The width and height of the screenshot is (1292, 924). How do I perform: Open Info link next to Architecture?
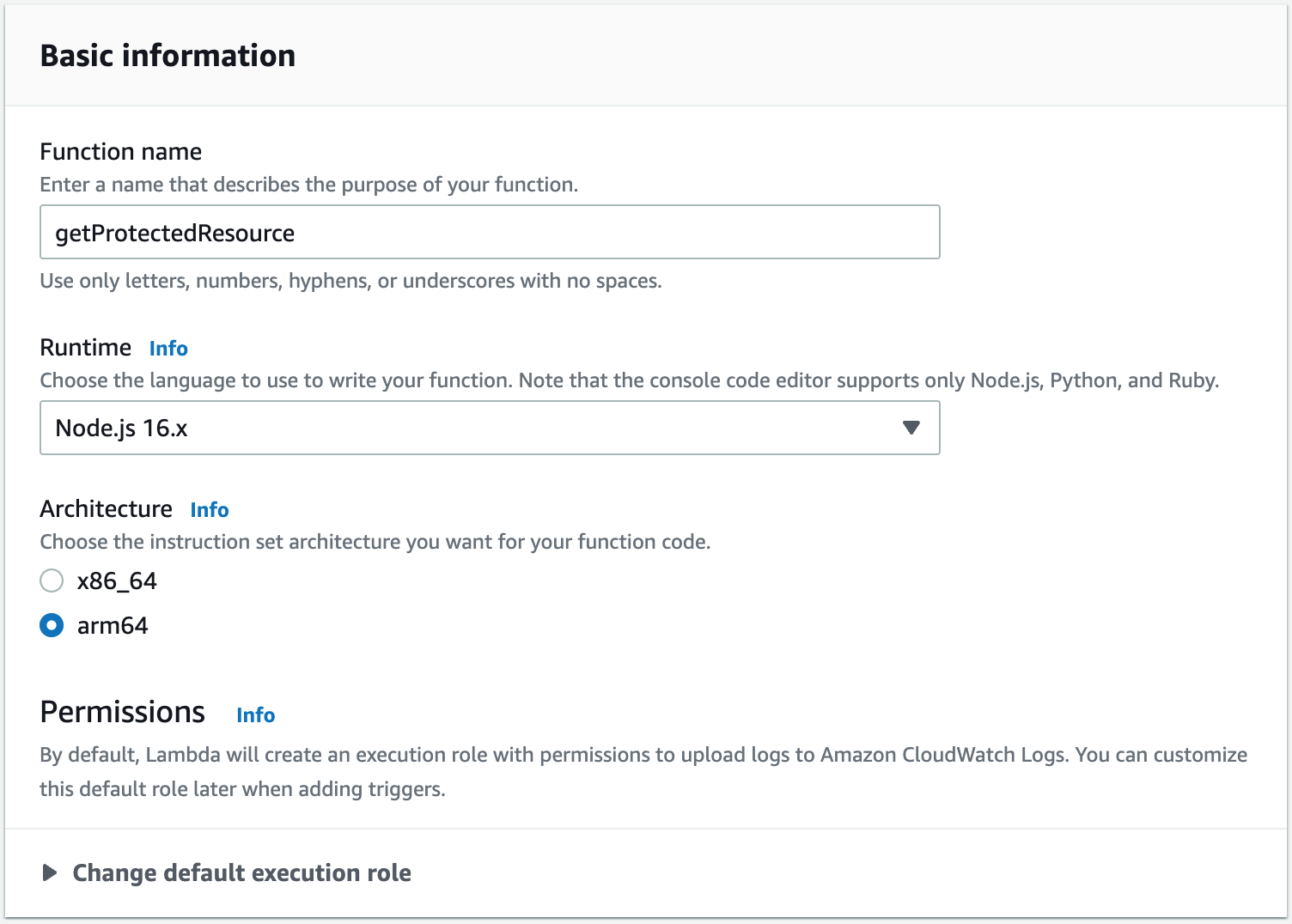[x=209, y=509]
